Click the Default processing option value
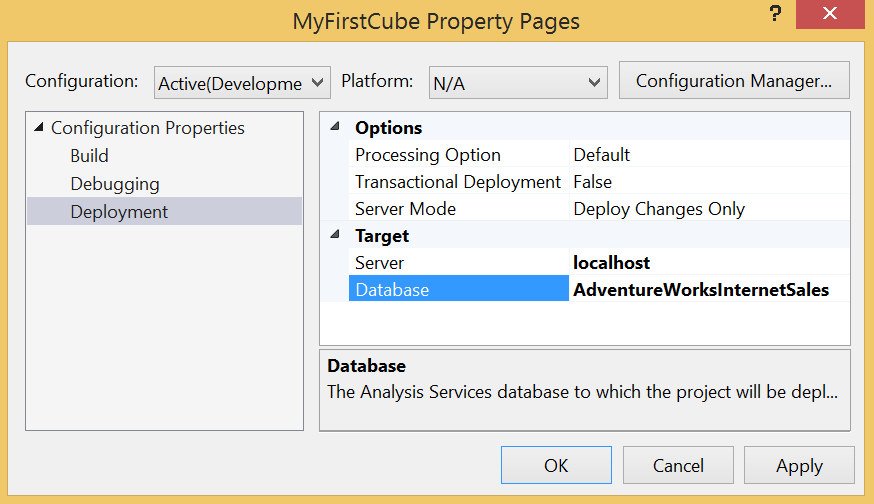Image resolution: width=874 pixels, height=504 pixels. click(x=602, y=155)
